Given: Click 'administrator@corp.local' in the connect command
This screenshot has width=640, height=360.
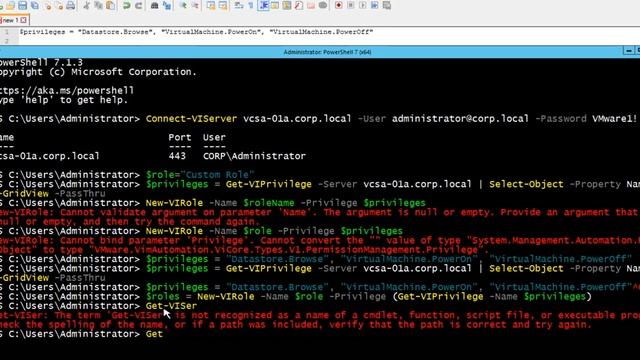Looking at the screenshot, I should click(x=460, y=119).
